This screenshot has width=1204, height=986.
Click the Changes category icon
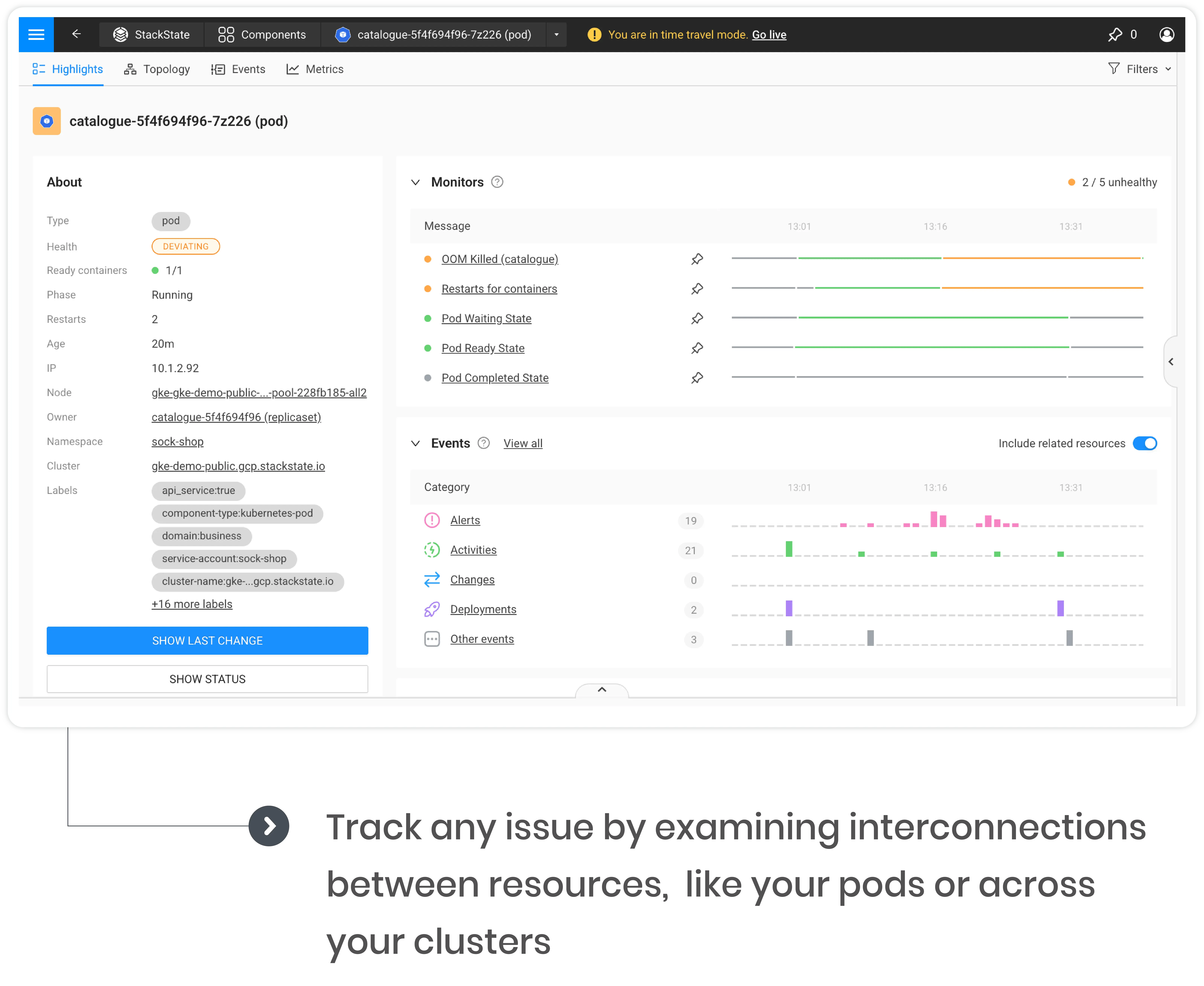pos(432,579)
